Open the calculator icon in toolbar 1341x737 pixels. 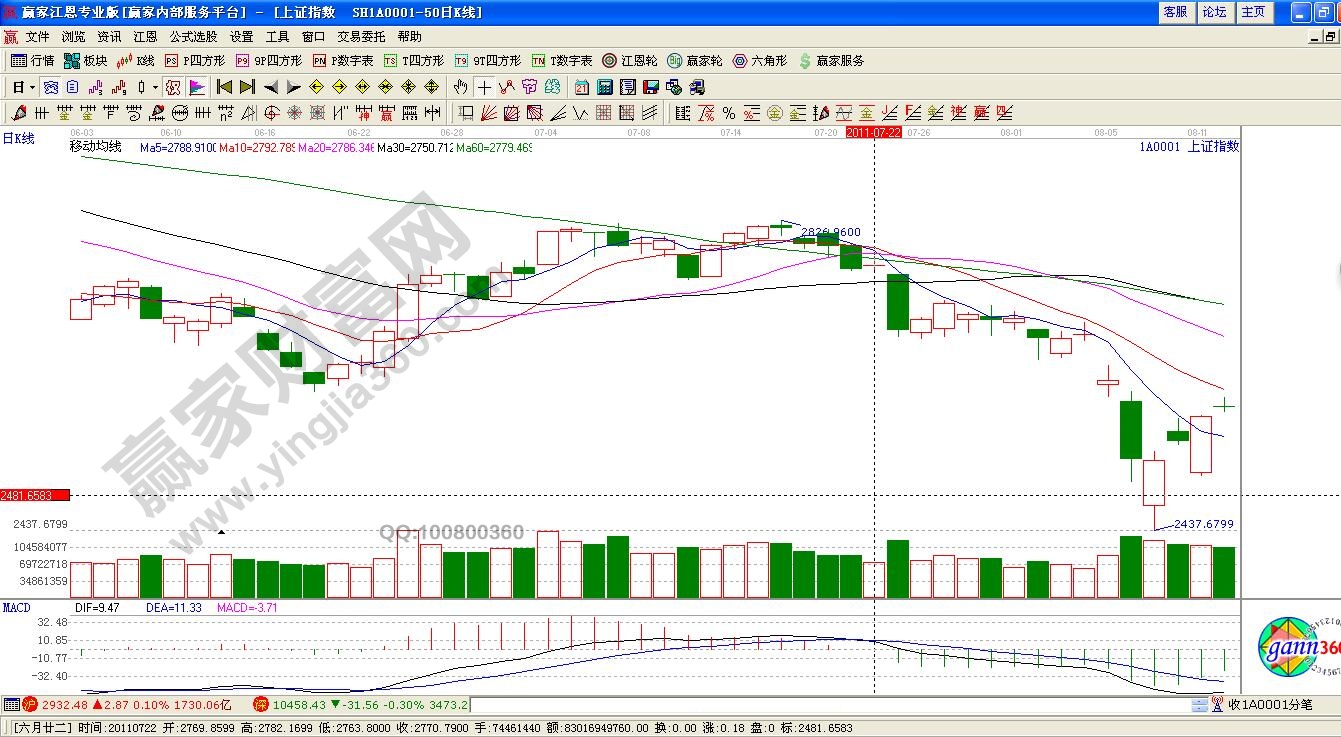pos(604,87)
